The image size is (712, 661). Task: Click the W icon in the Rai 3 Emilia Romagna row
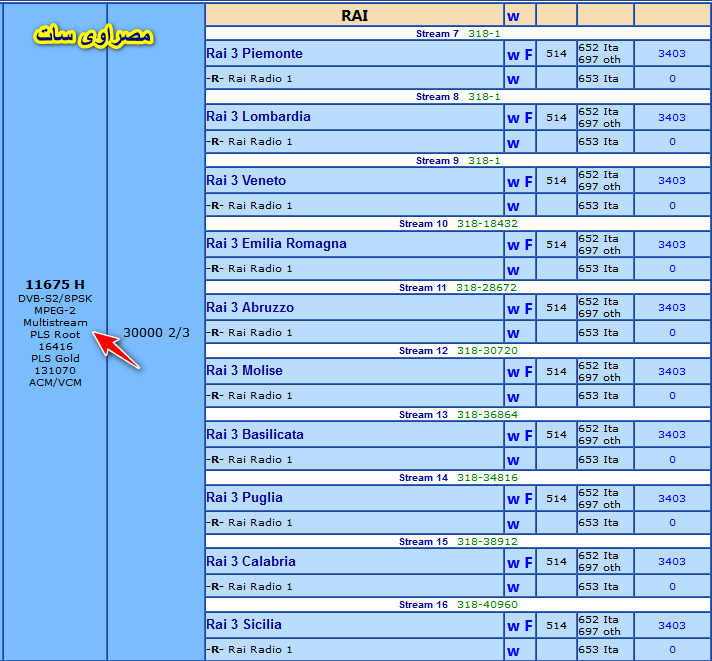pos(513,246)
